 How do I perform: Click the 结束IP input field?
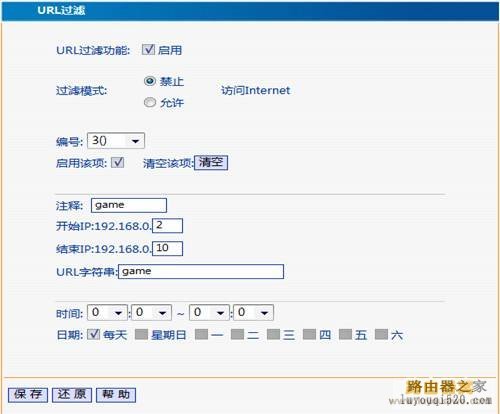167,248
